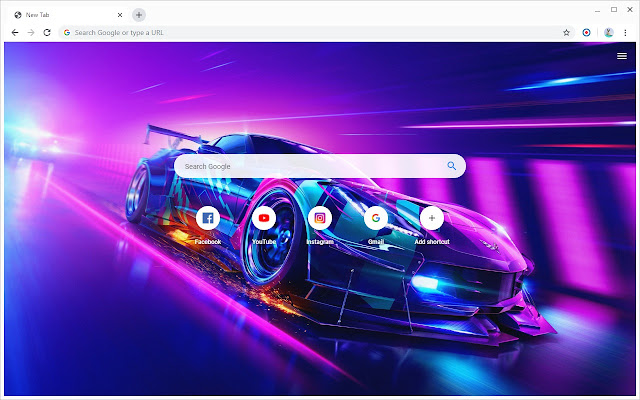The width and height of the screenshot is (640, 400).
Task: Open Chrome's three-dot menu
Action: click(625, 32)
